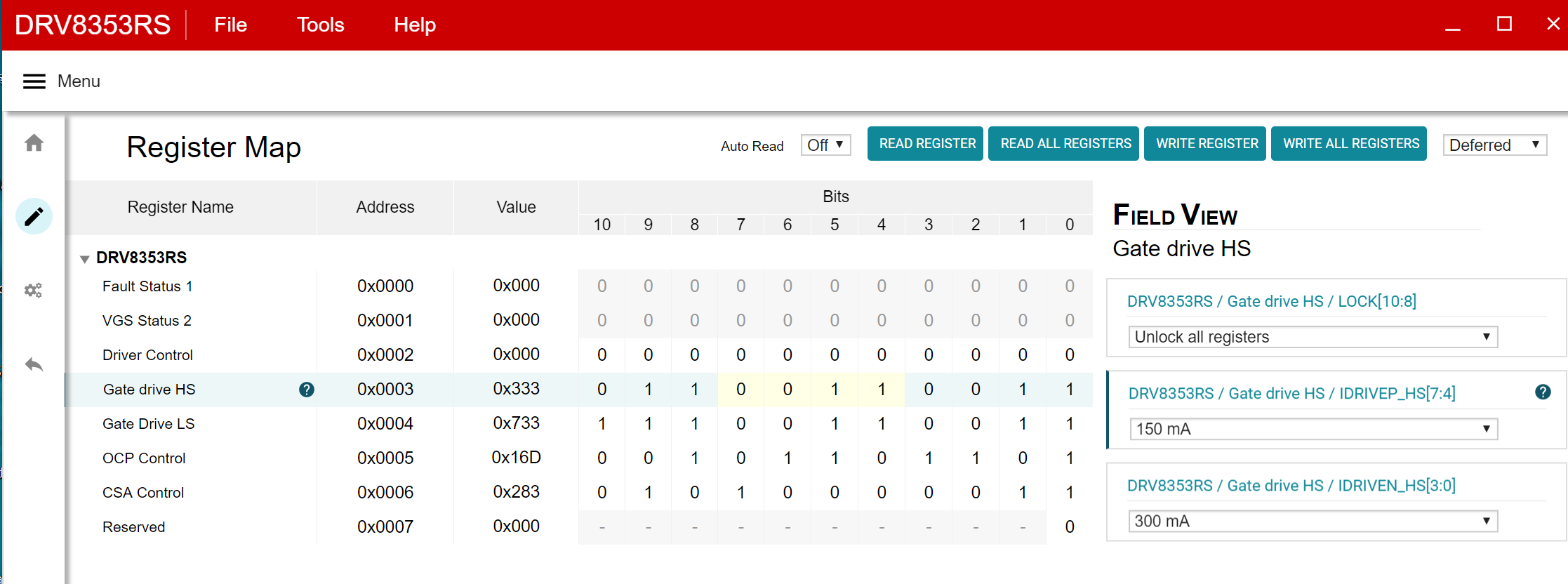Open help icon beside Gate drive HS row

coord(307,390)
